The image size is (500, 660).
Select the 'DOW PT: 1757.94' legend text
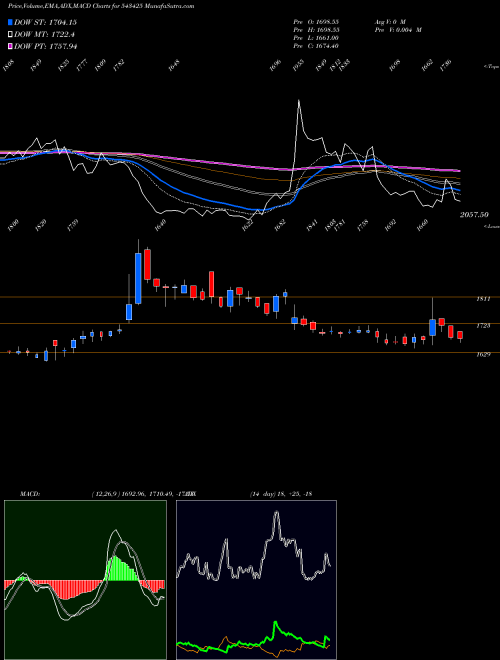pyautogui.click(x=46, y=46)
